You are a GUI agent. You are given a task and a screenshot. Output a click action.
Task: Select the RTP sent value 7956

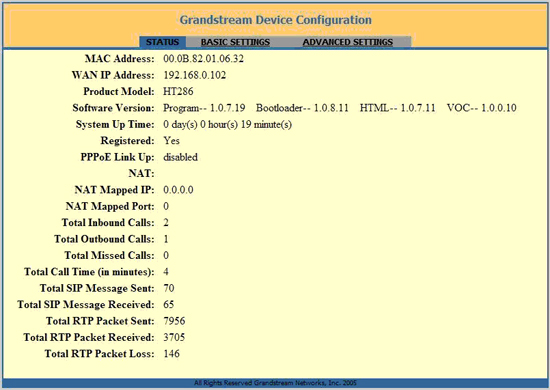pyautogui.click(x=174, y=321)
